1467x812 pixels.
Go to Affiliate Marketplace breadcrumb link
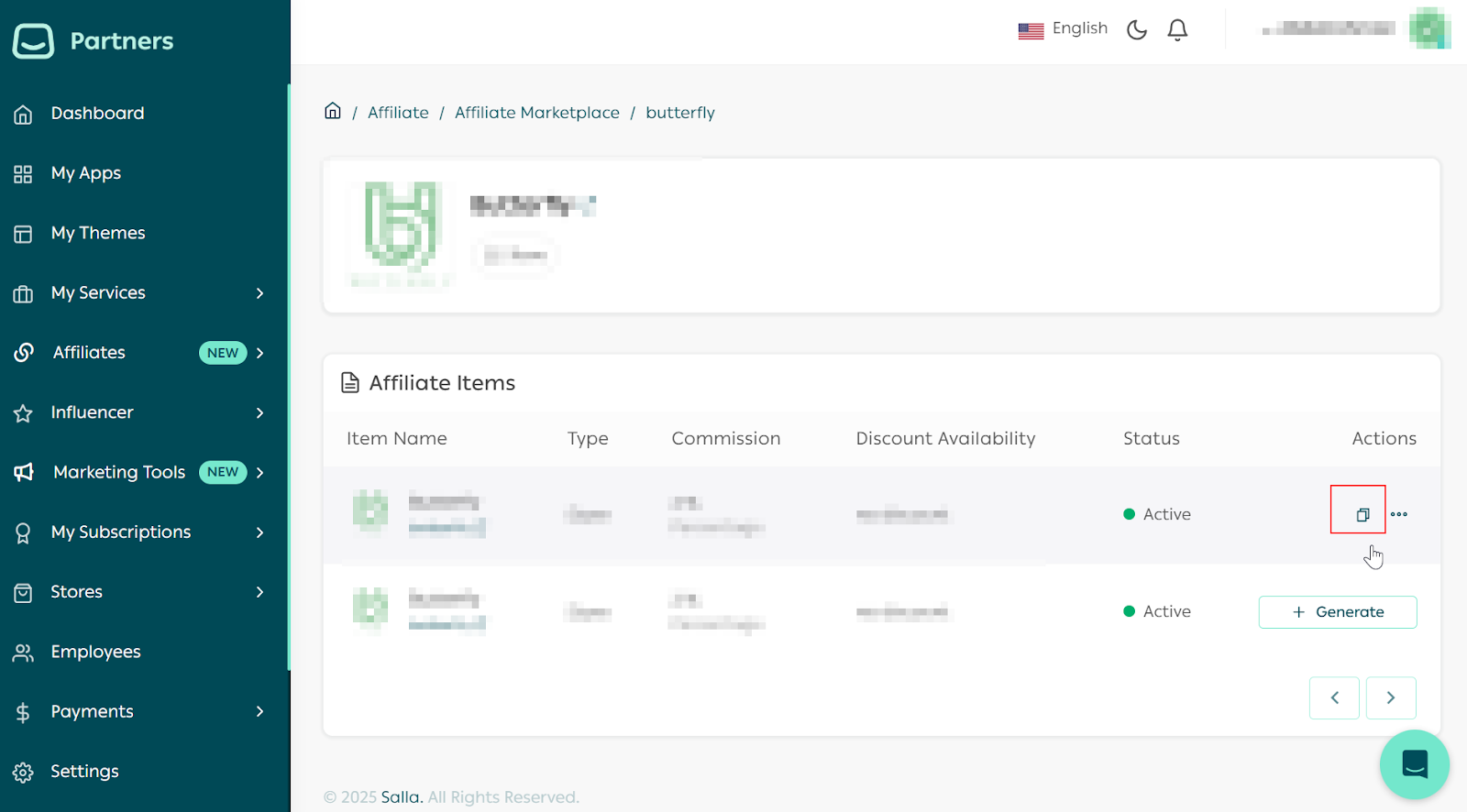point(537,113)
